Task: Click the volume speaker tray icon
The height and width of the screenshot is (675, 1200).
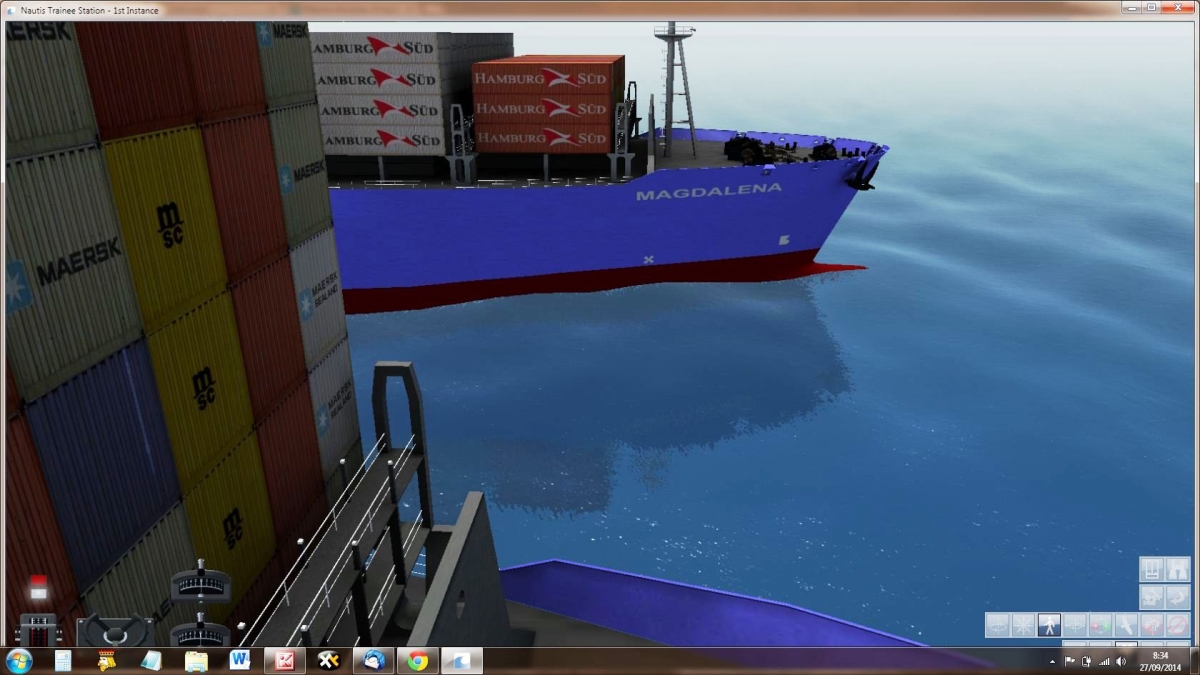Action: pos(1120,661)
